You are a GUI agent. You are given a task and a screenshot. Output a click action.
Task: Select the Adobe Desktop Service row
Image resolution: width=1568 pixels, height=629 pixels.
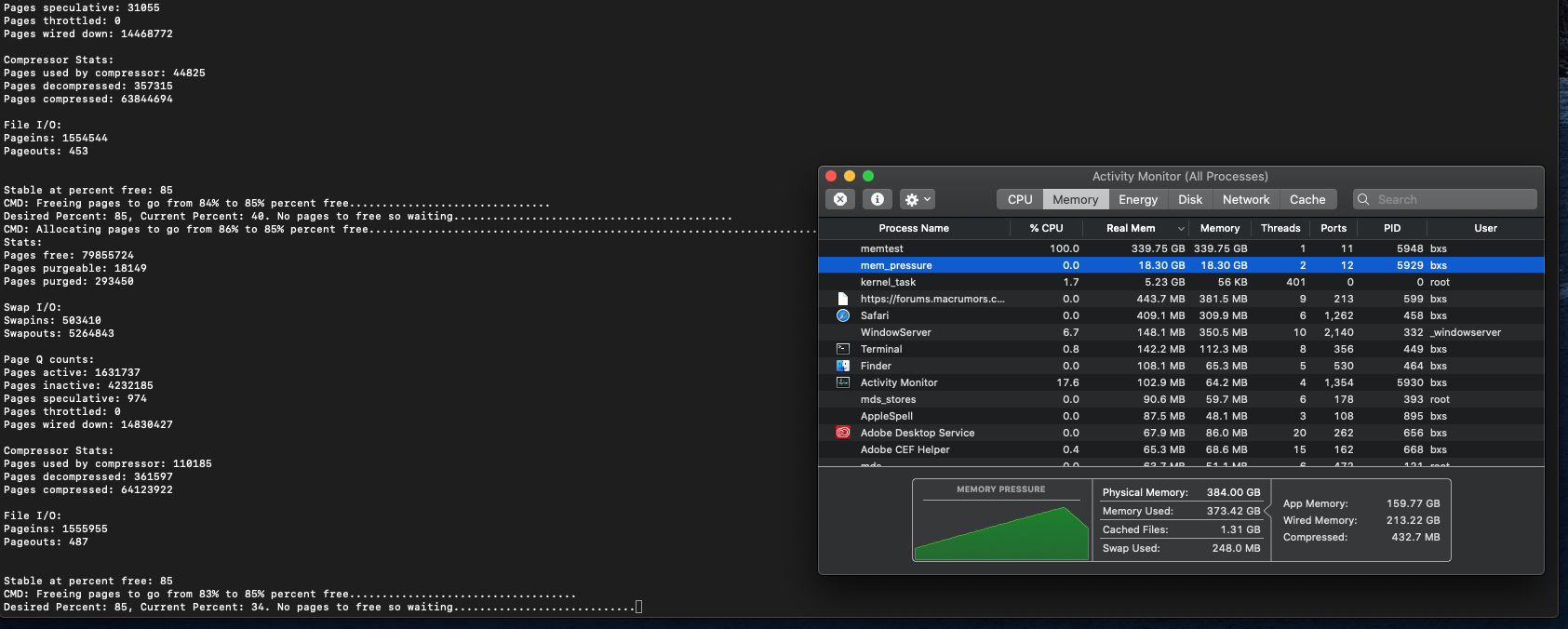point(1181,433)
